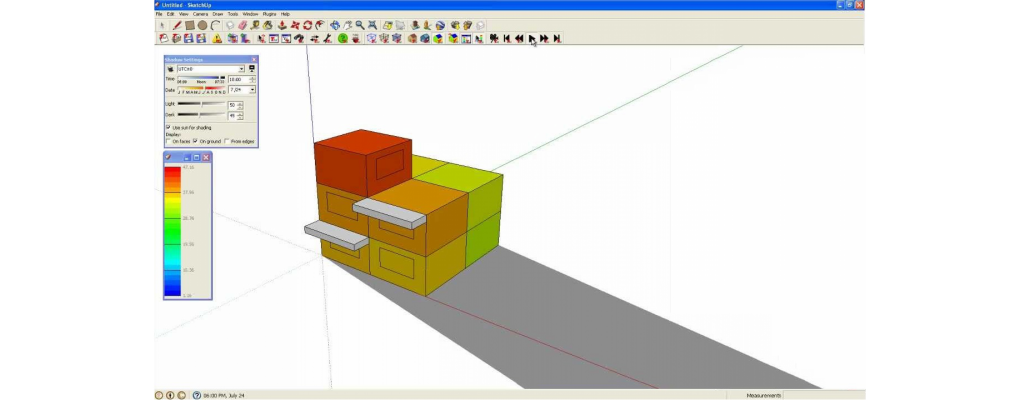Open the Edit menu
Image resolution: width=1020 pixels, height=400 pixels.
click(x=170, y=14)
